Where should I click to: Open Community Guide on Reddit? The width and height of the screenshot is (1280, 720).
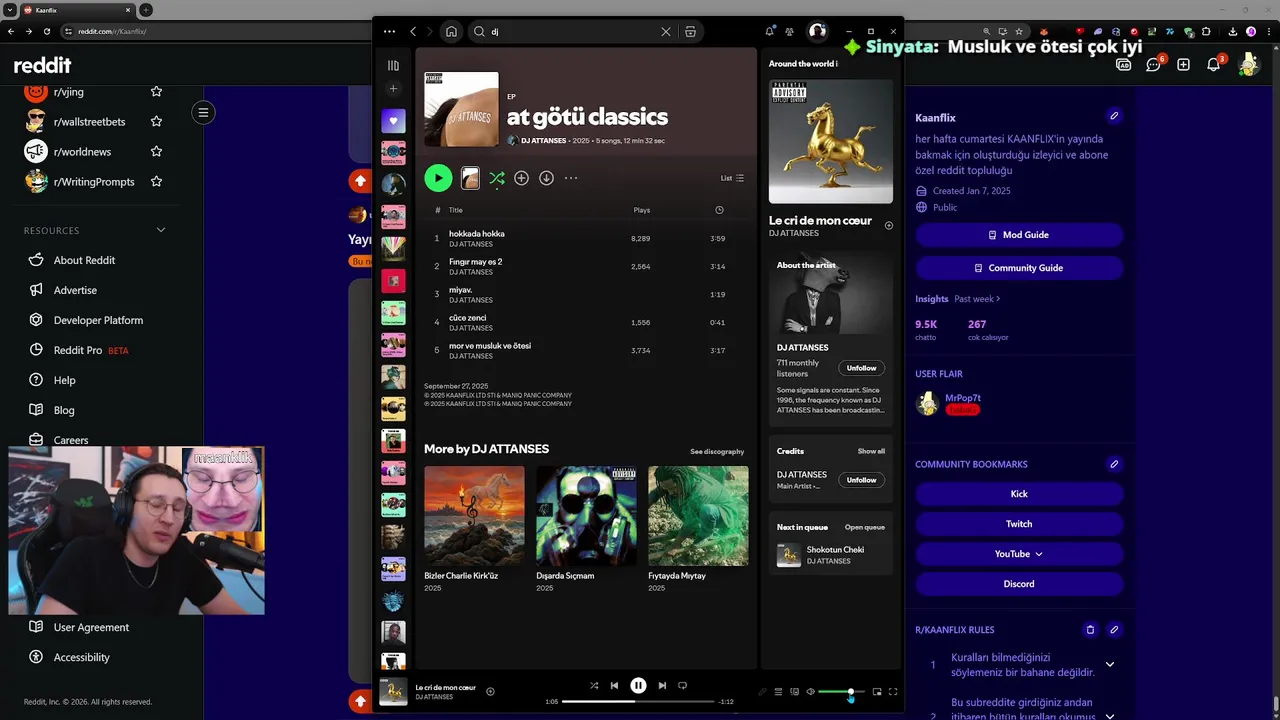click(1019, 268)
